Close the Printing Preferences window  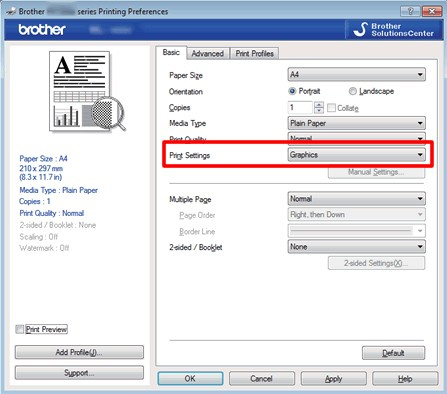tap(432, 11)
